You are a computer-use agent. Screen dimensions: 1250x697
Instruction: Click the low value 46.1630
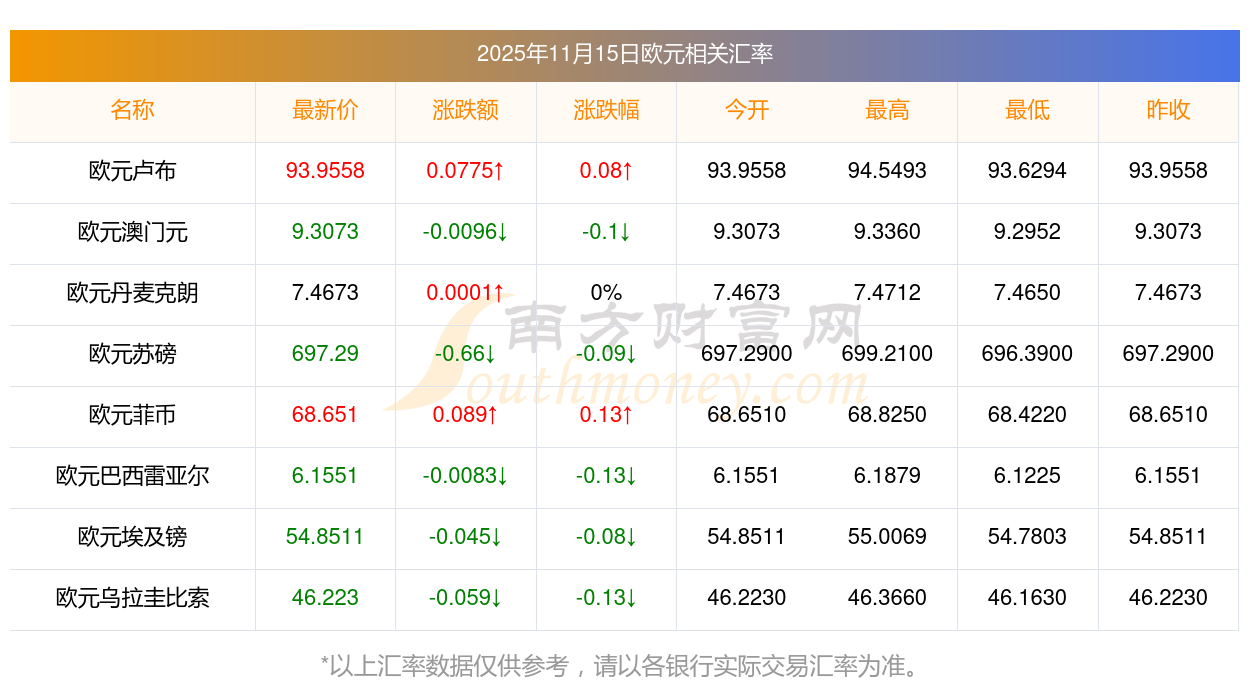[1028, 598]
